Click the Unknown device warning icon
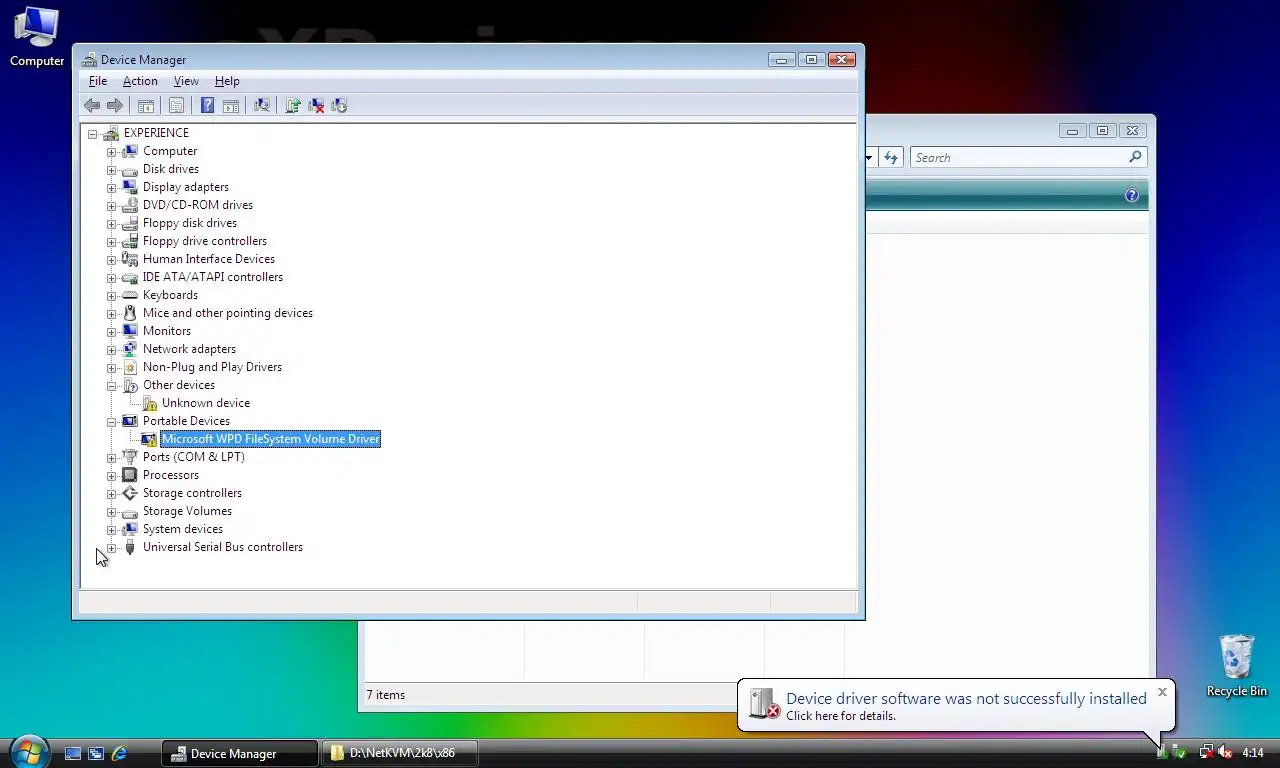 point(149,403)
